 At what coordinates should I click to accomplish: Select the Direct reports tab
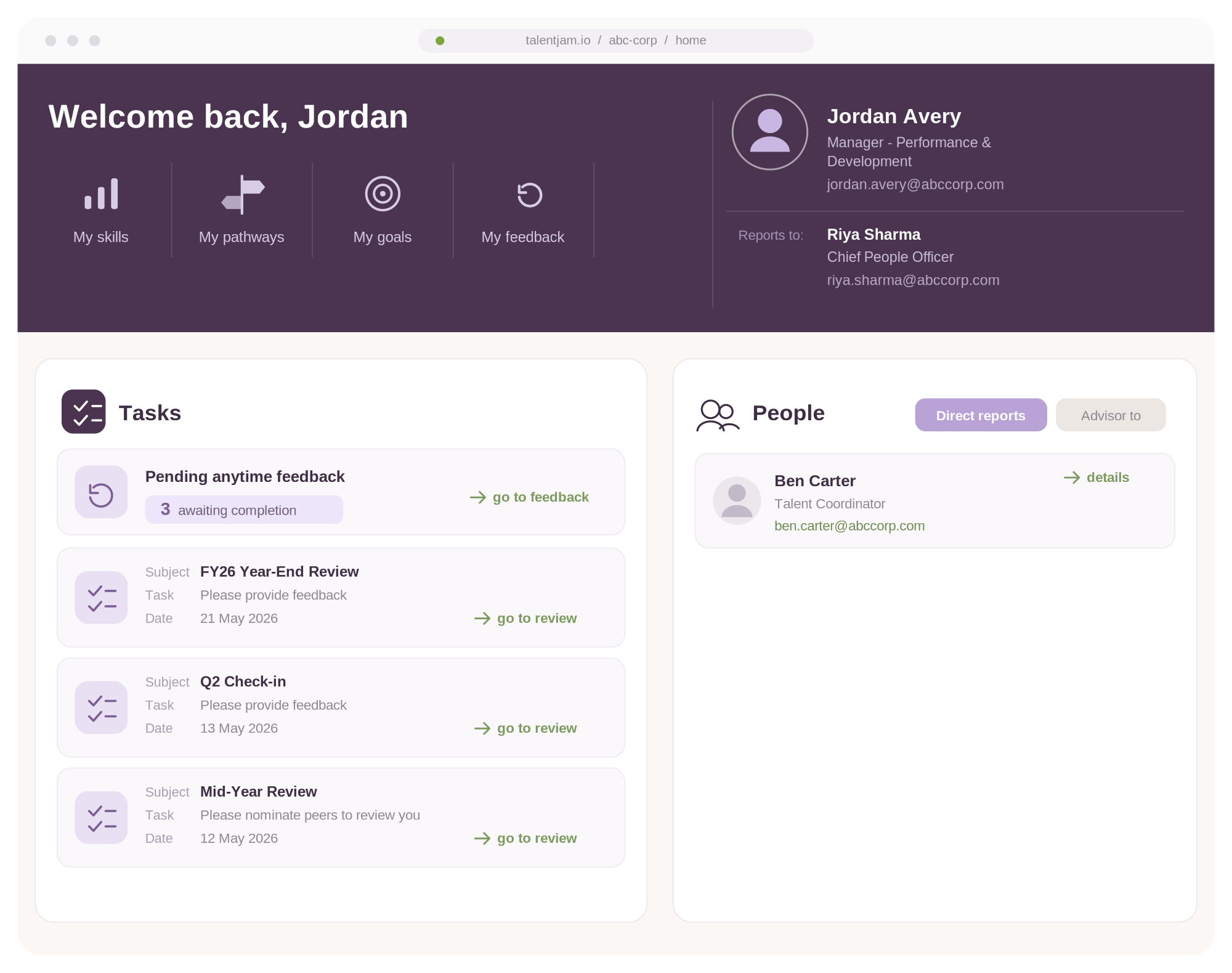tap(981, 415)
